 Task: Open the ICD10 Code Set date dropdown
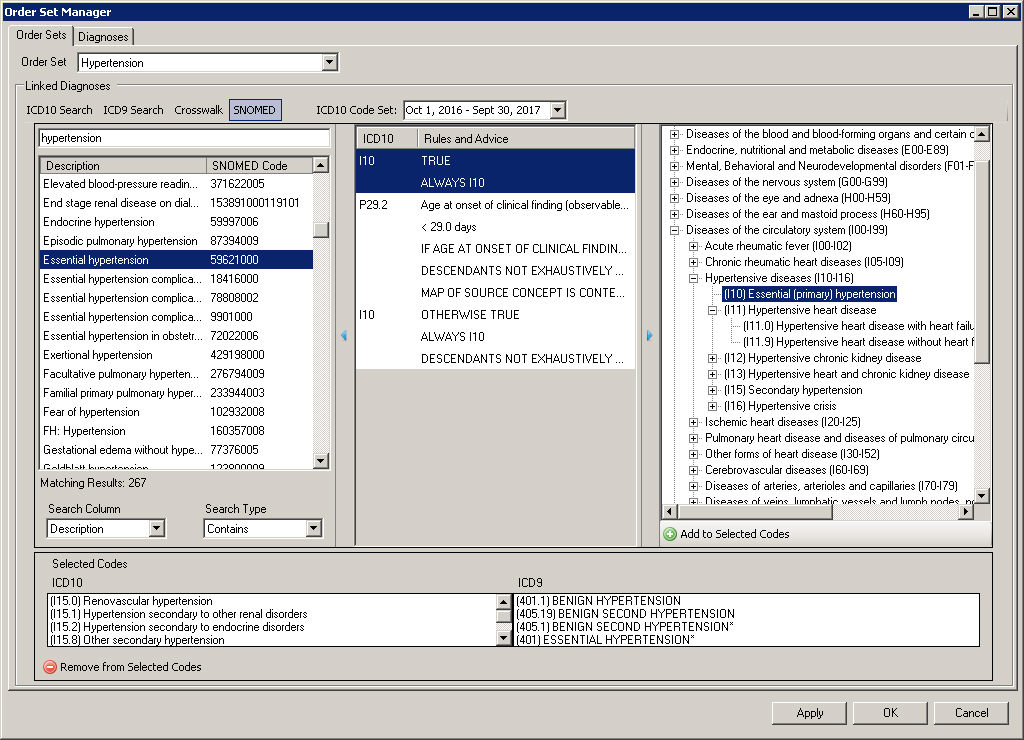pyautogui.click(x=558, y=110)
